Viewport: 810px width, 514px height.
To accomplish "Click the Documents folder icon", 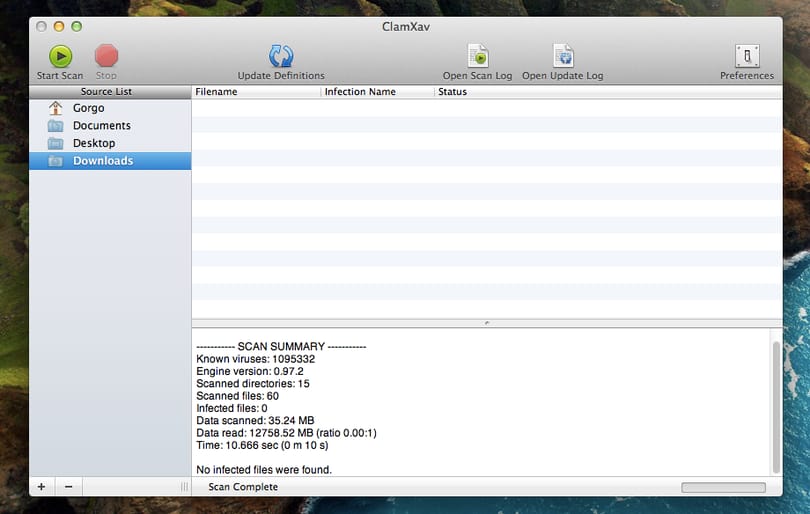I will 55,126.
